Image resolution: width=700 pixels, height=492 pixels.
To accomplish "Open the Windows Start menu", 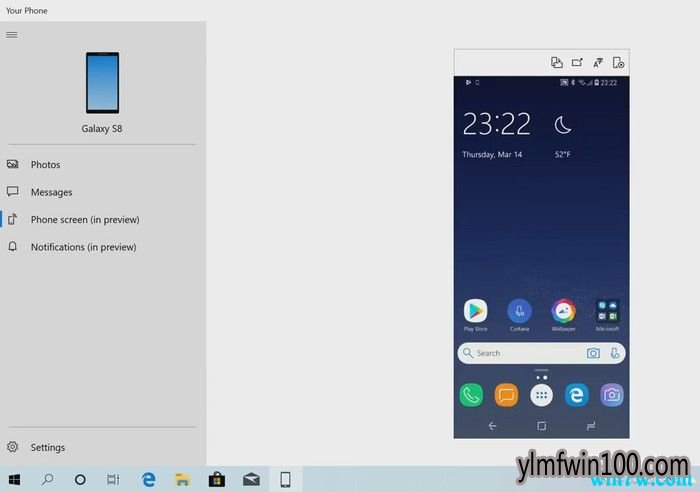I will (x=14, y=479).
